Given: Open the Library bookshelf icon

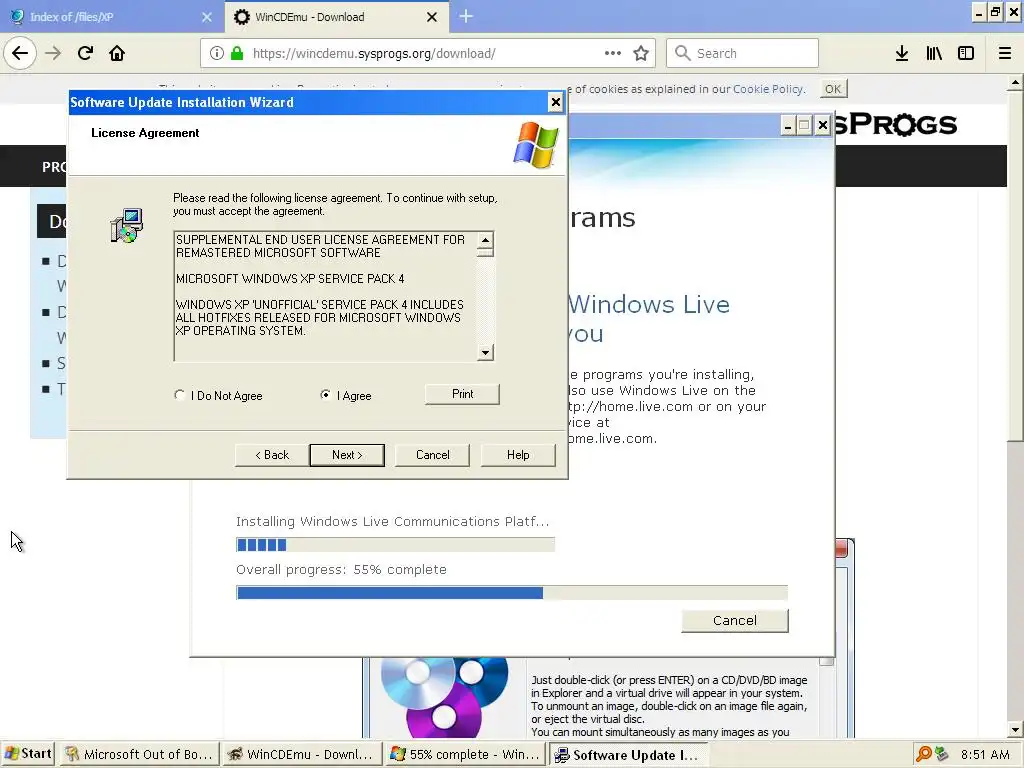Looking at the screenshot, I should (934, 53).
